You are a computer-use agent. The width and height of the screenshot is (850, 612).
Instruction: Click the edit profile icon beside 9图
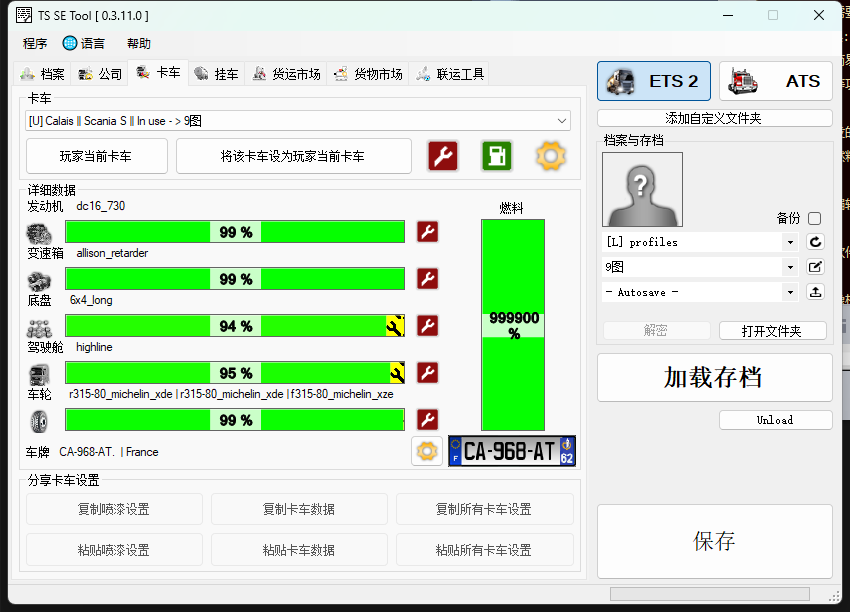pyautogui.click(x=815, y=267)
